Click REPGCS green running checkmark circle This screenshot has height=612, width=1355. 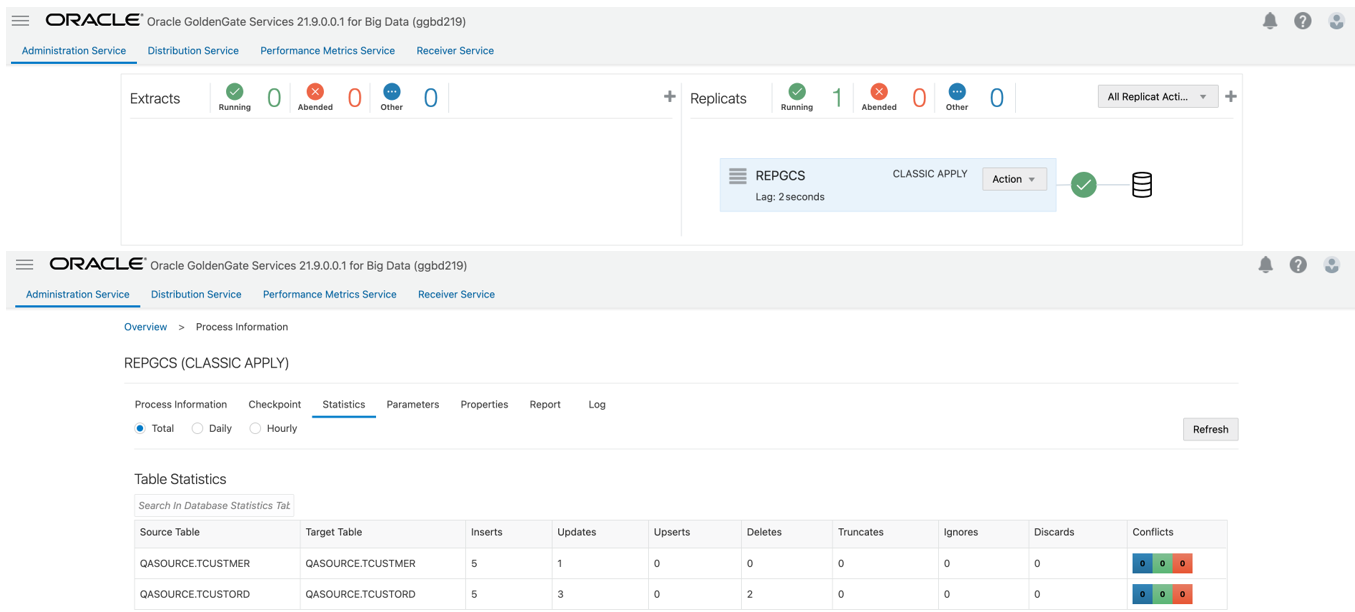pyautogui.click(x=1083, y=184)
